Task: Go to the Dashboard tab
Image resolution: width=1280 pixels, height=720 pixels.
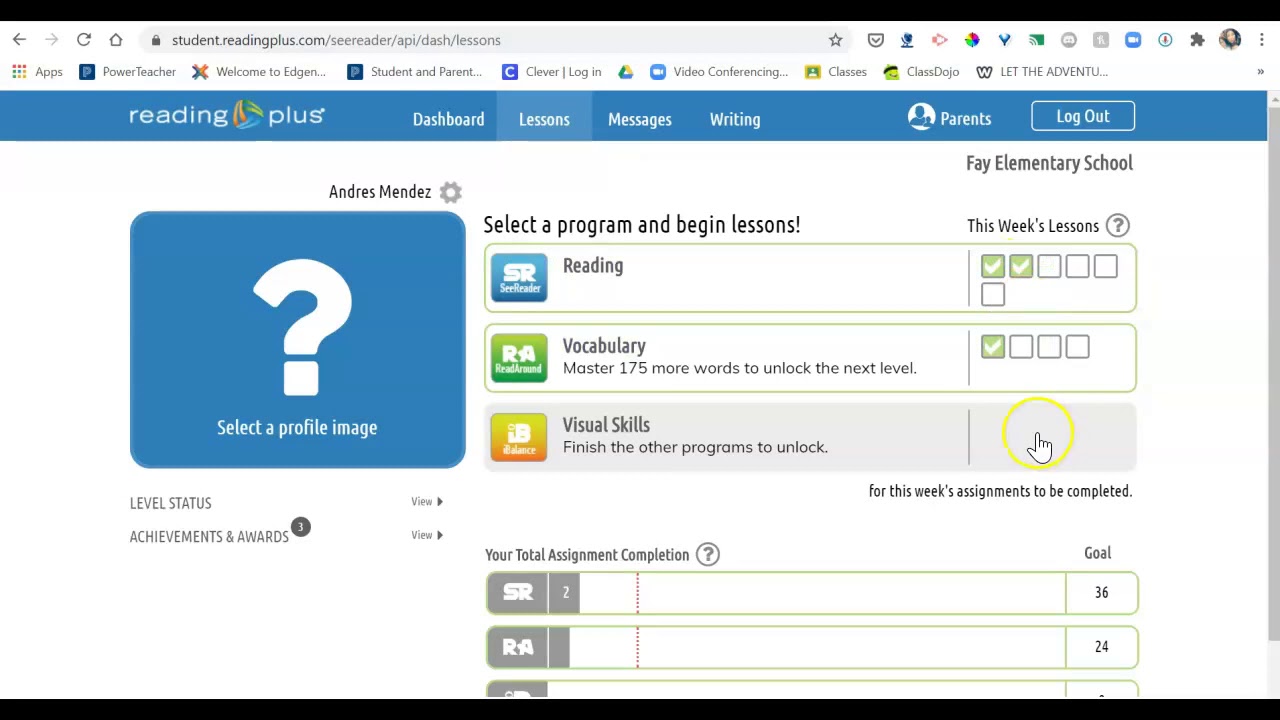Action: [x=448, y=119]
